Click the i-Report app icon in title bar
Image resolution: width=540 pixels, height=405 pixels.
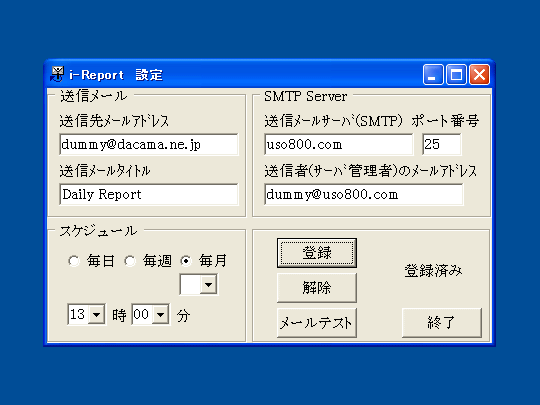pyautogui.click(x=57, y=74)
